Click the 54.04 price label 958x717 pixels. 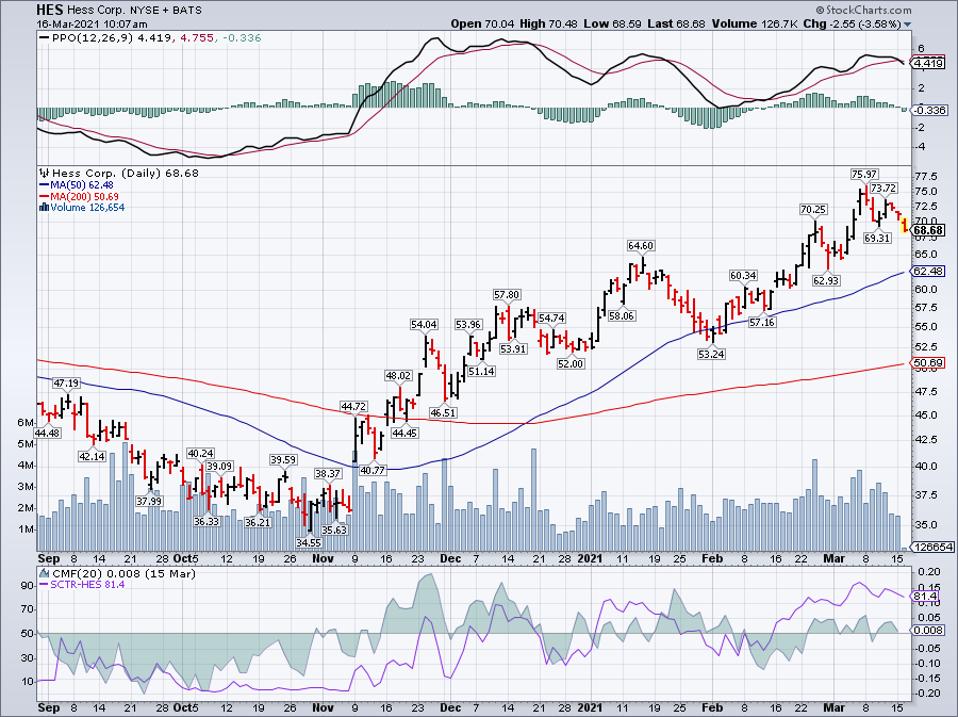point(424,324)
